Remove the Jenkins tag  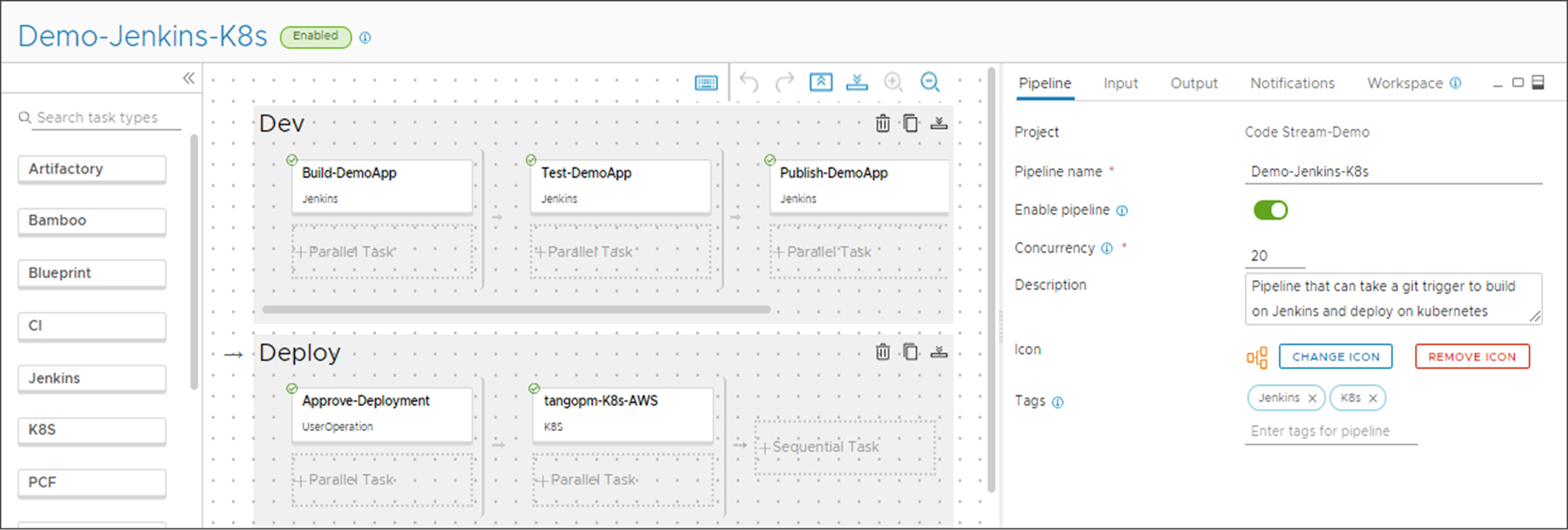1312,399
